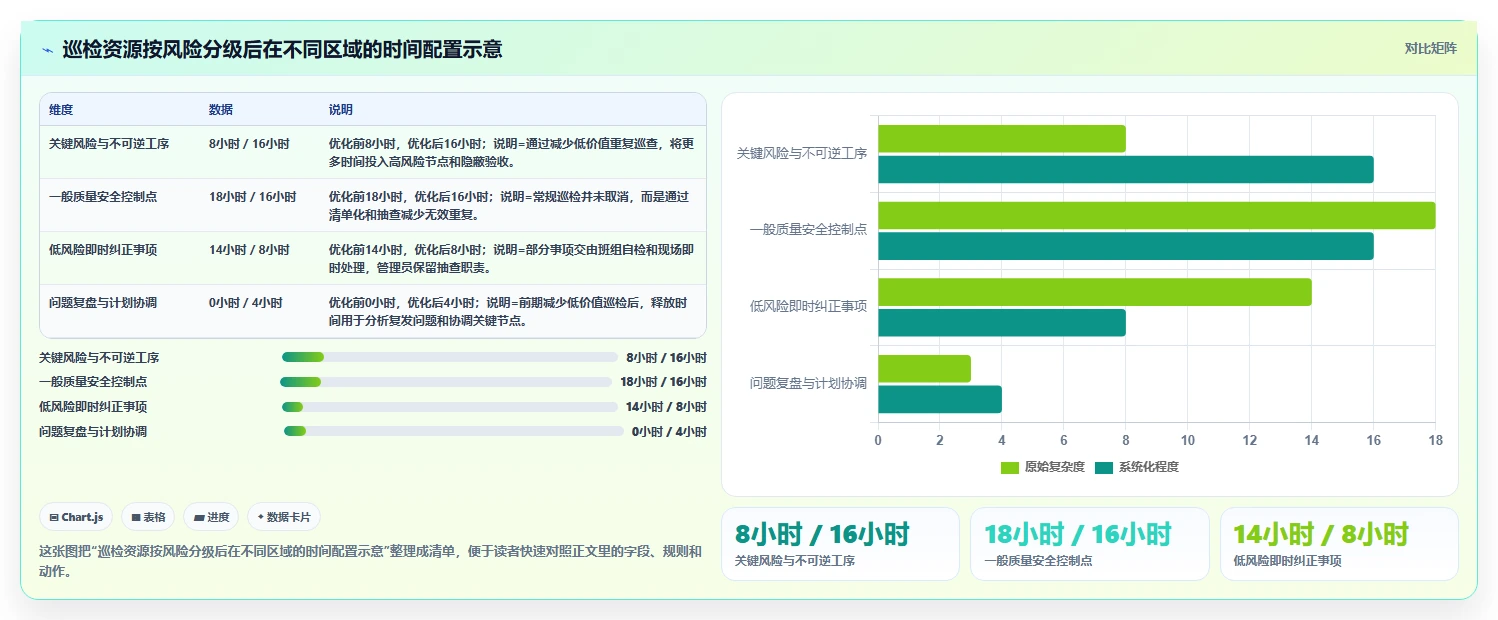Click light green bar for 关键风险与不可逆工序
Viewport: 1498px width, 620px height.
click(1002, 139)
